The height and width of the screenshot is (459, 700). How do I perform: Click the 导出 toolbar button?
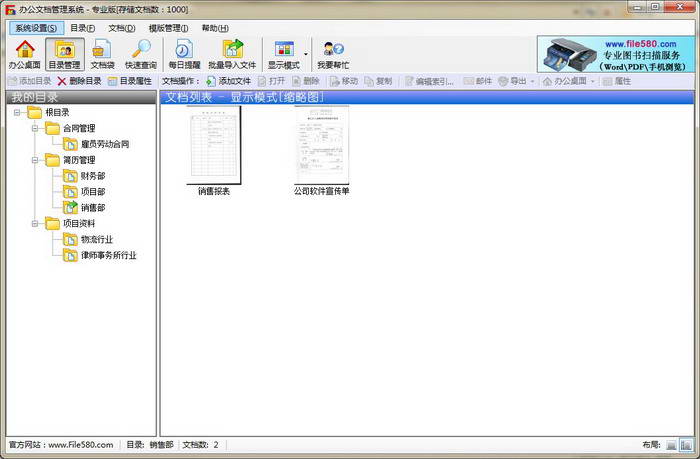pyautogui.click(x=512, y=81)
